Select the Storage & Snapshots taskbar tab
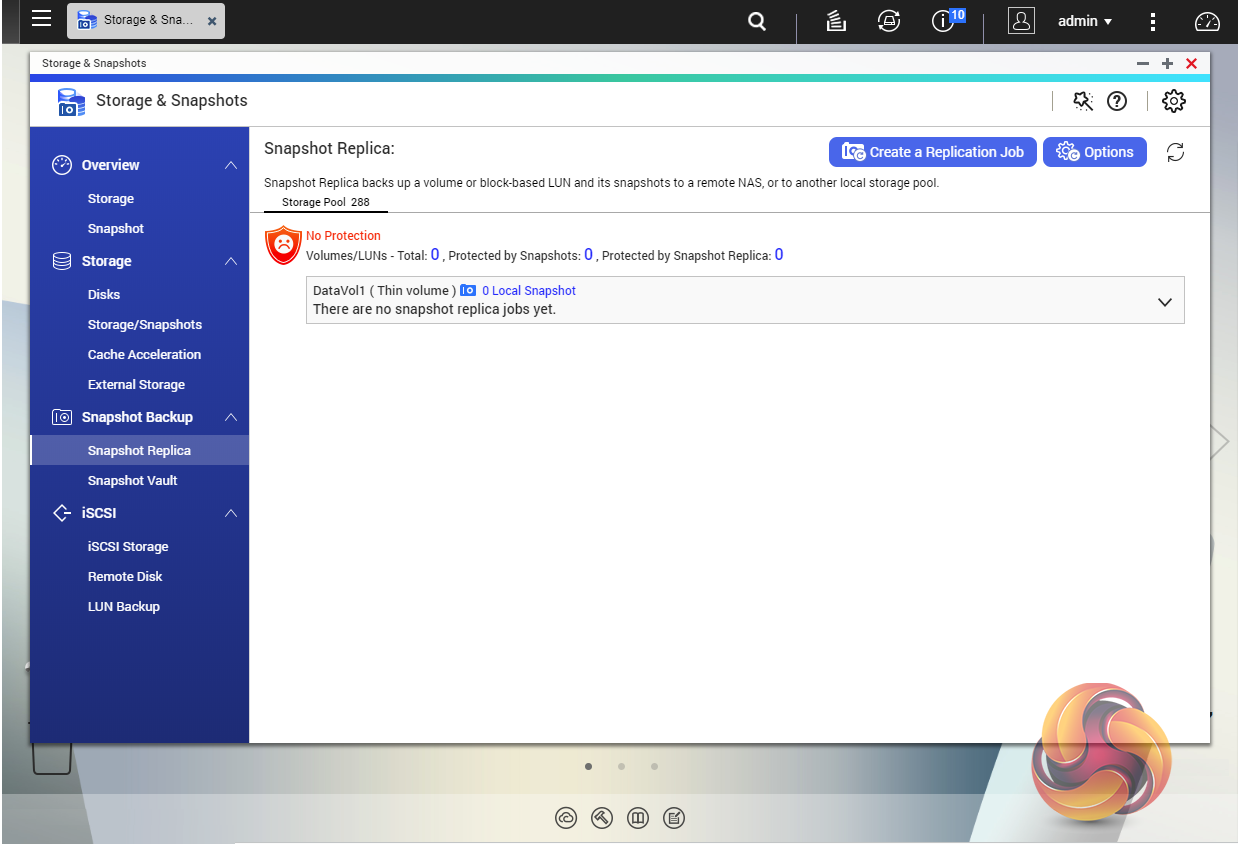Screen dimensions: 1240x844 point(145,21)
